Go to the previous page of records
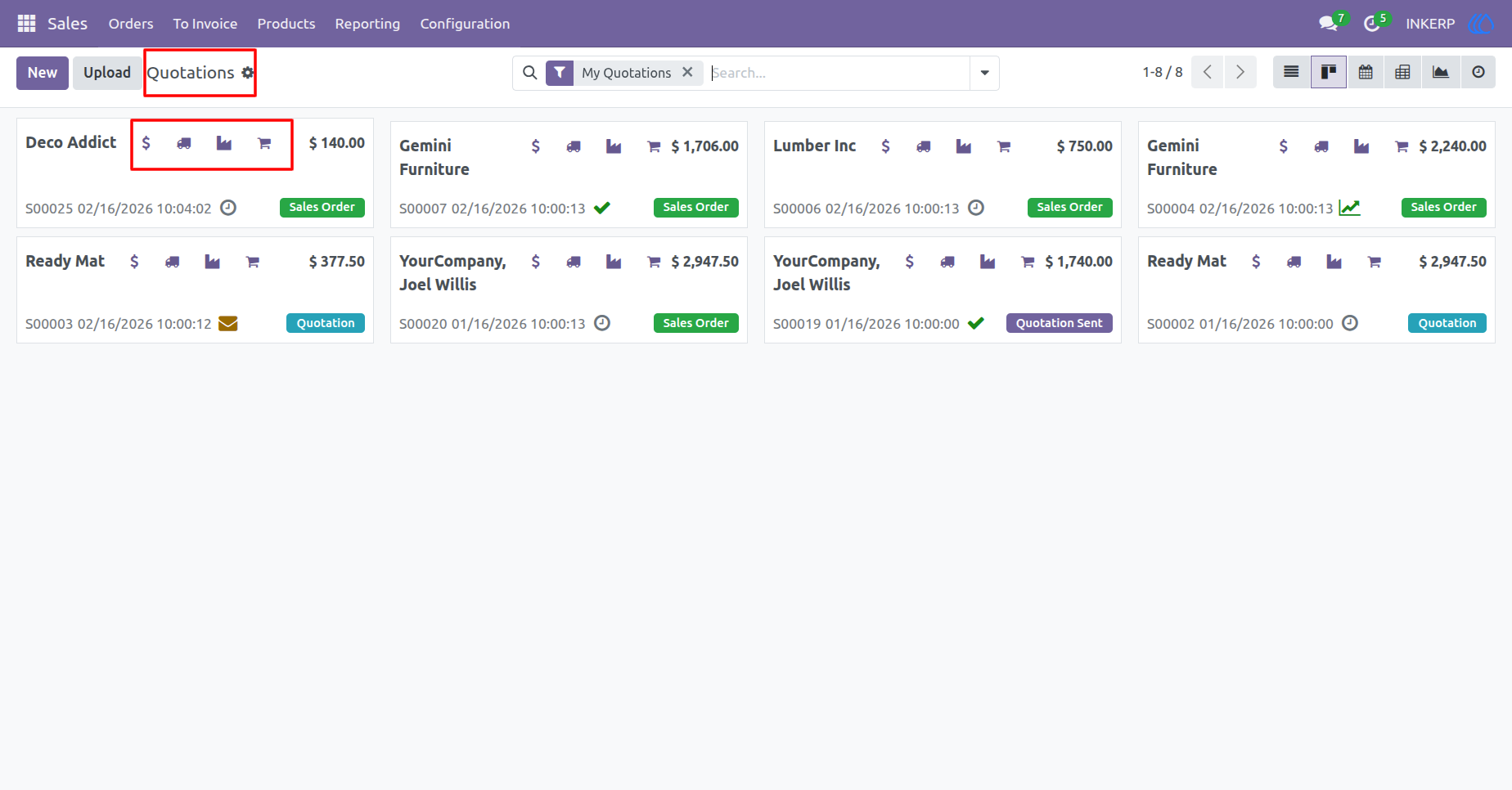This screenshot has width=1512, height=790. tap(1208, 72)
